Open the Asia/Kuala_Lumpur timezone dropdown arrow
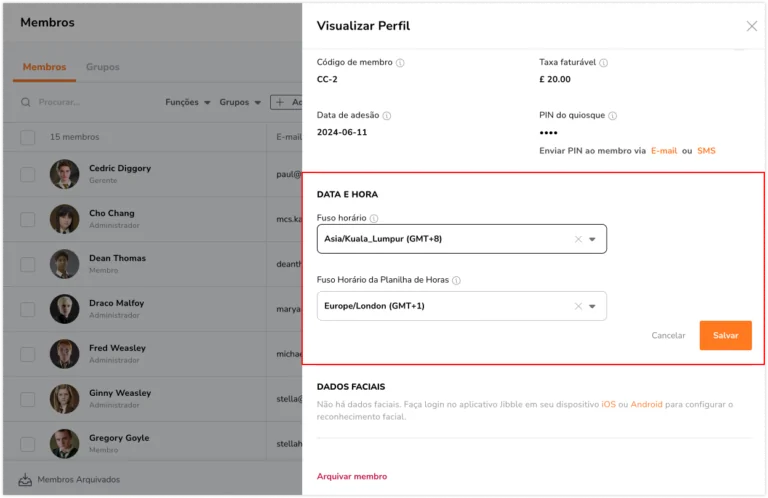768x498 pixels. [x=592, y=239]
